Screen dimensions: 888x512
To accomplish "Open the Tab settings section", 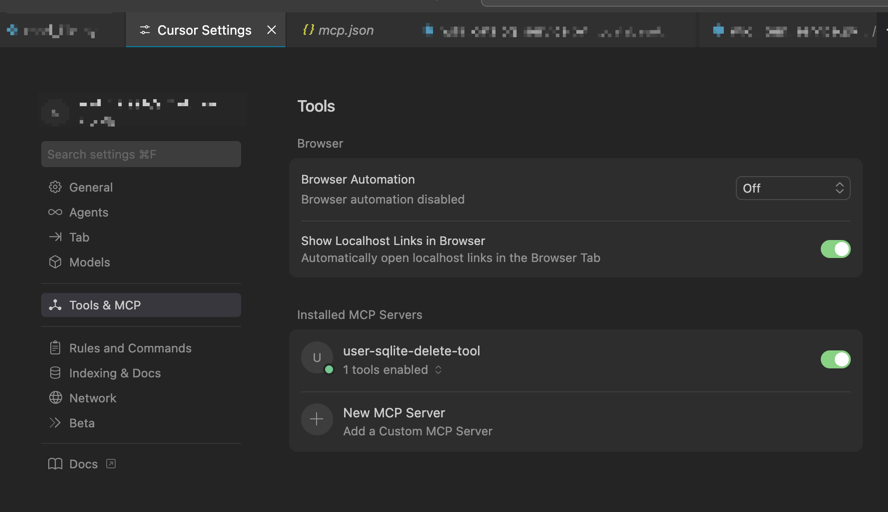I will click(x=141, y=237).
